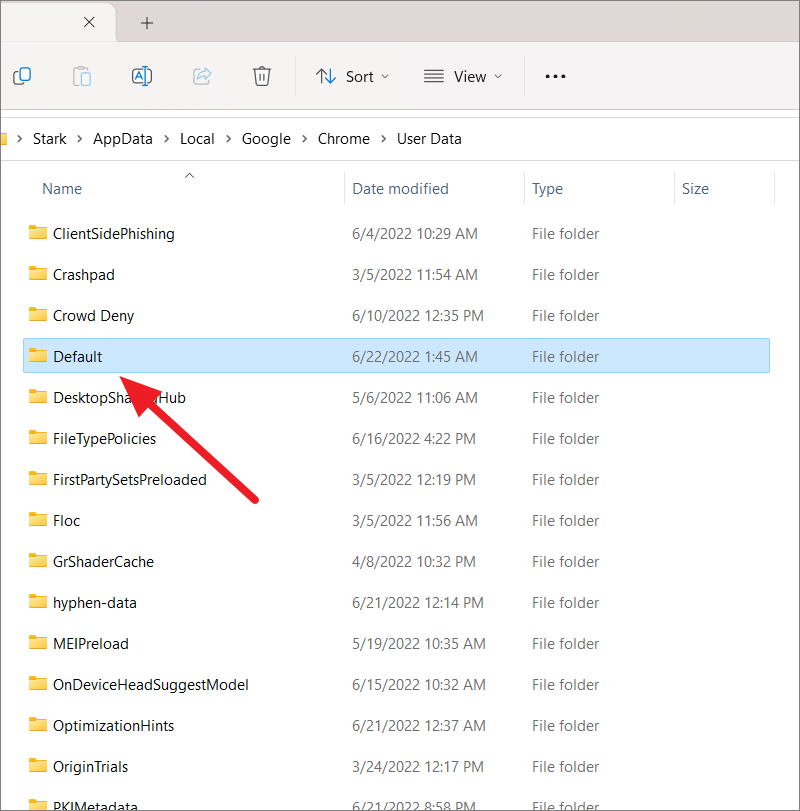Click date 6/22/2022 1:45 AM cell

coord(415,356)
